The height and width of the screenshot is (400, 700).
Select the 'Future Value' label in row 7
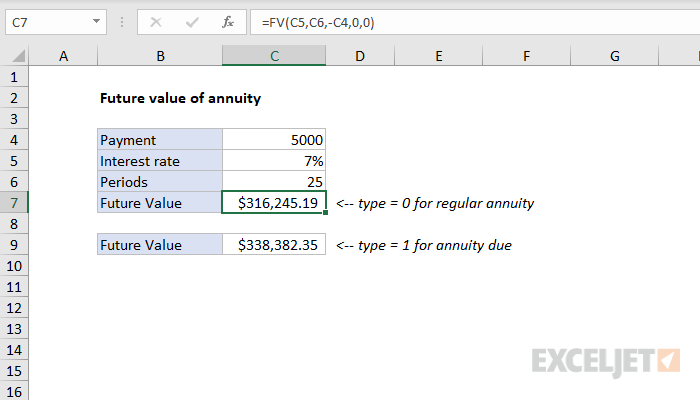[160, 203]
